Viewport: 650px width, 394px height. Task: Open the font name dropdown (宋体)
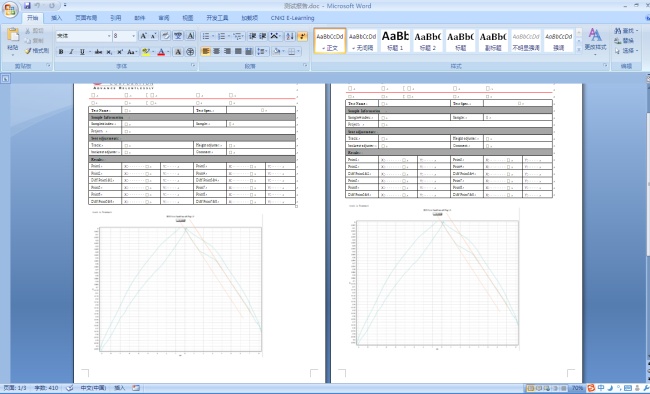[x=109, y=36]
